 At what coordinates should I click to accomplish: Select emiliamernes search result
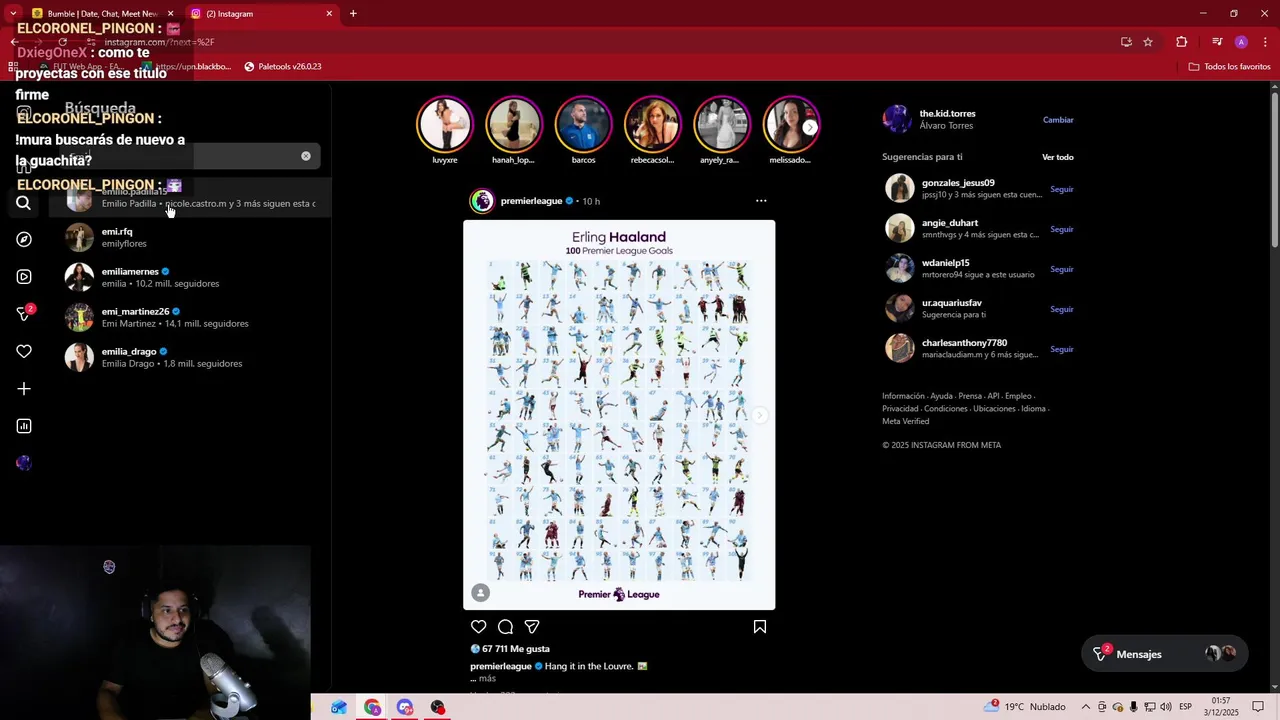(190, 277)
